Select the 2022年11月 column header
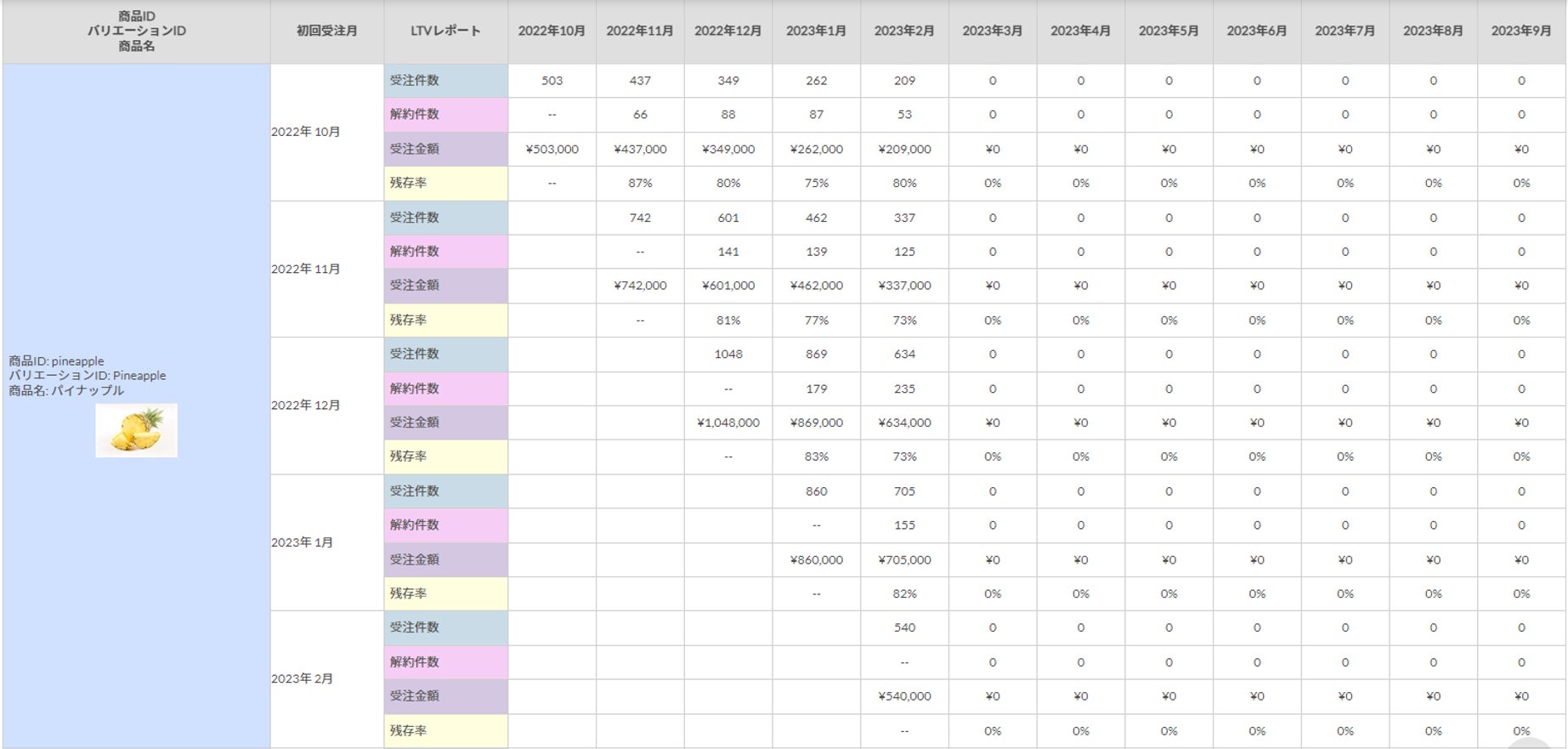The height and width of the screenshot is (749, 1568). click(x=640, y=31)
